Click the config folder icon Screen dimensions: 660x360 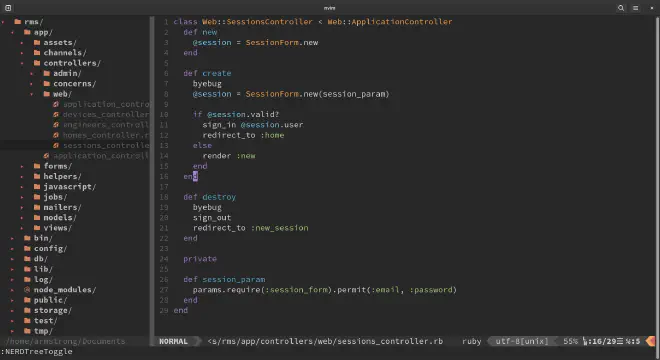point(27,248)
